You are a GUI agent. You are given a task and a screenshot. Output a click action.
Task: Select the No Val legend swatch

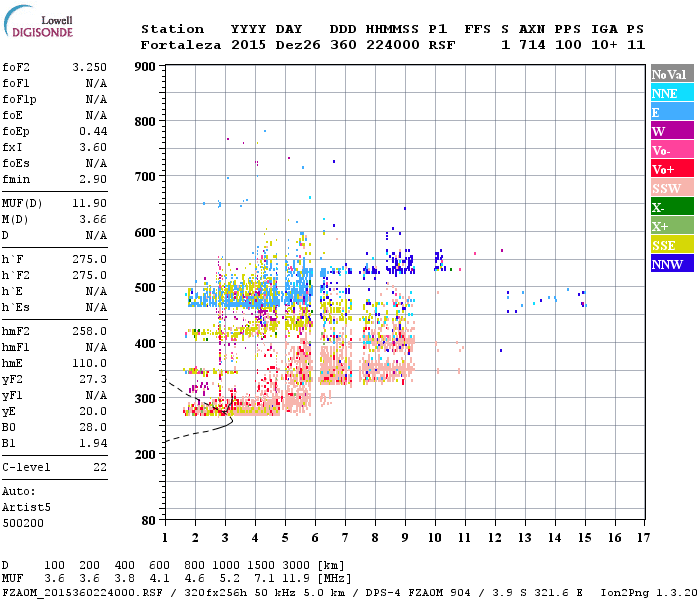point(672,74)
